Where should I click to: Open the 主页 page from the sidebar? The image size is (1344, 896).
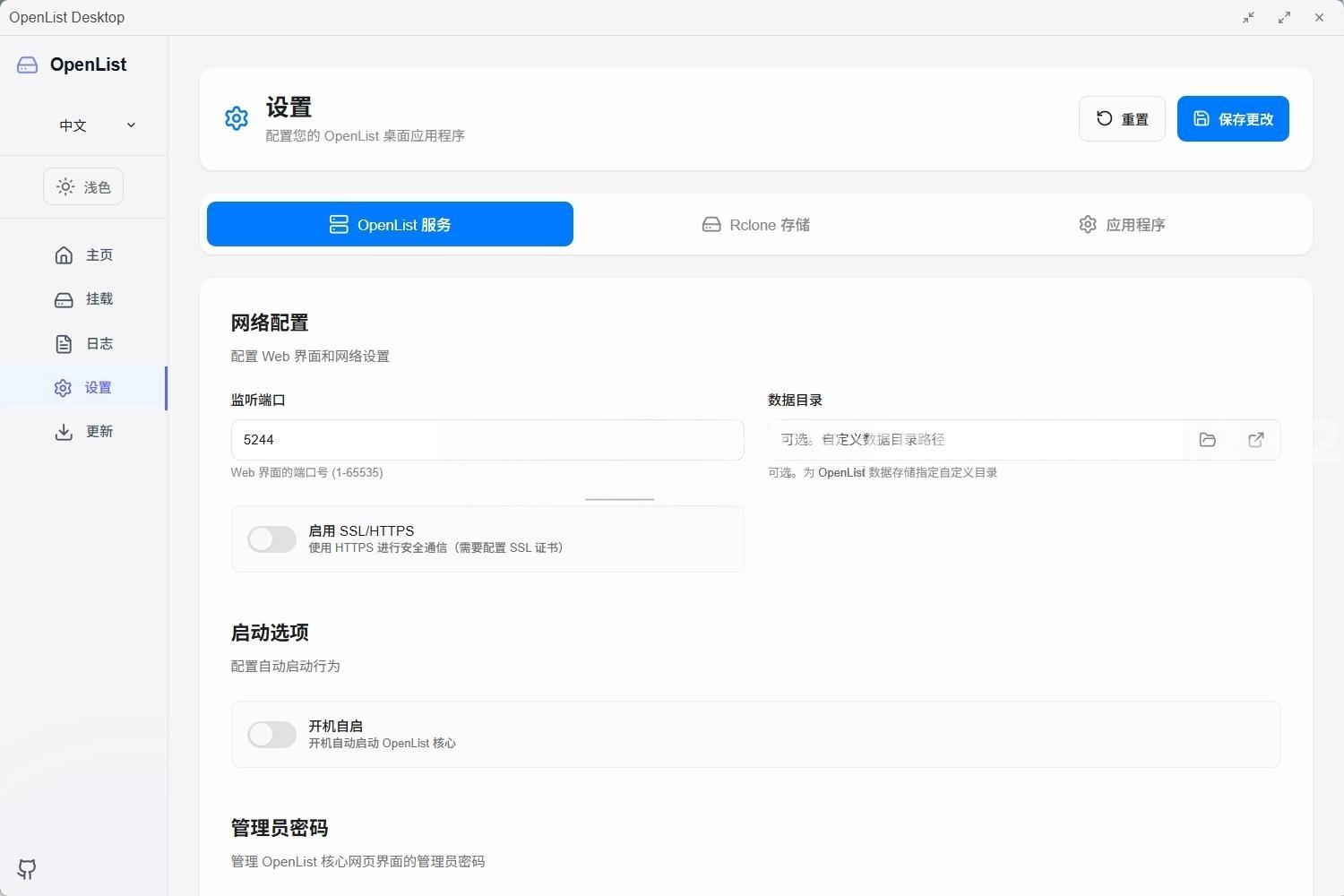(83, 254)
